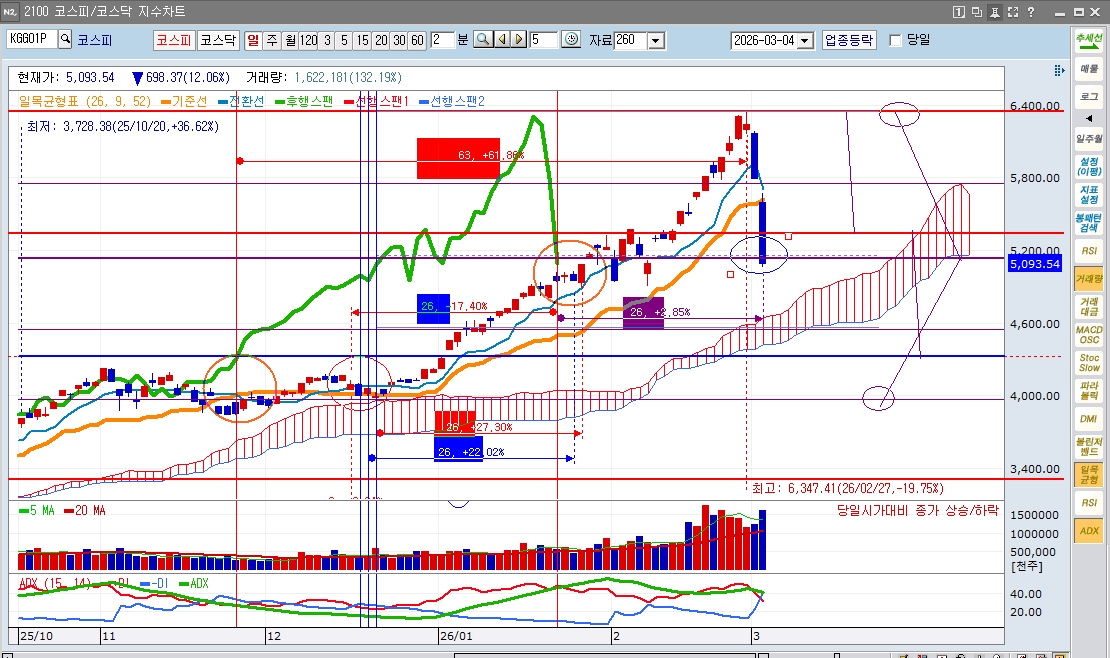This screenshot has width=1110, height=658.
Task: Select the 5 minute period button
Action: coord(344,40)
